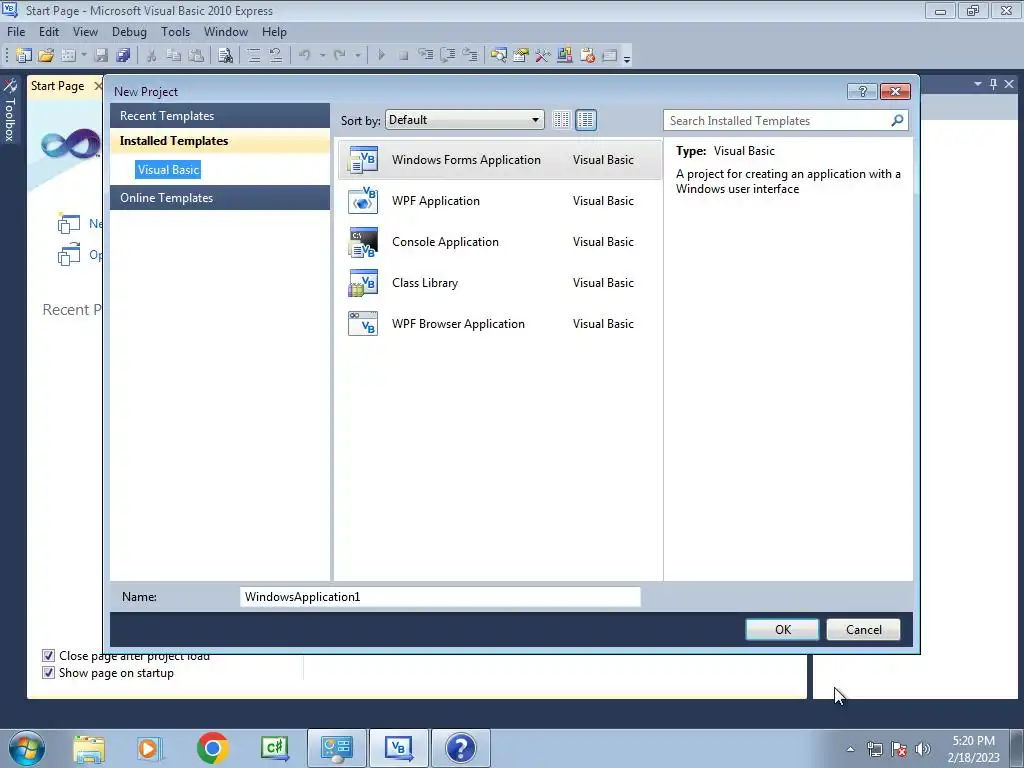1024x768 pixels.
Task: Select the WPF Application template
Action: click(500, 200)
